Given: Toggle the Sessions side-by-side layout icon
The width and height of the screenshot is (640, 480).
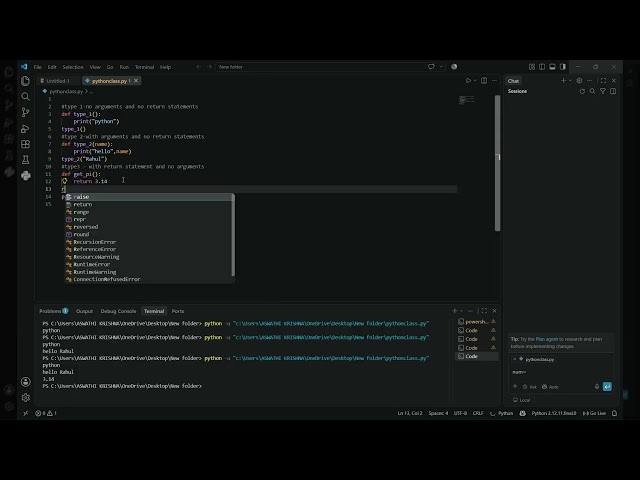Looking at the screenshot, I should pos(613,91).
